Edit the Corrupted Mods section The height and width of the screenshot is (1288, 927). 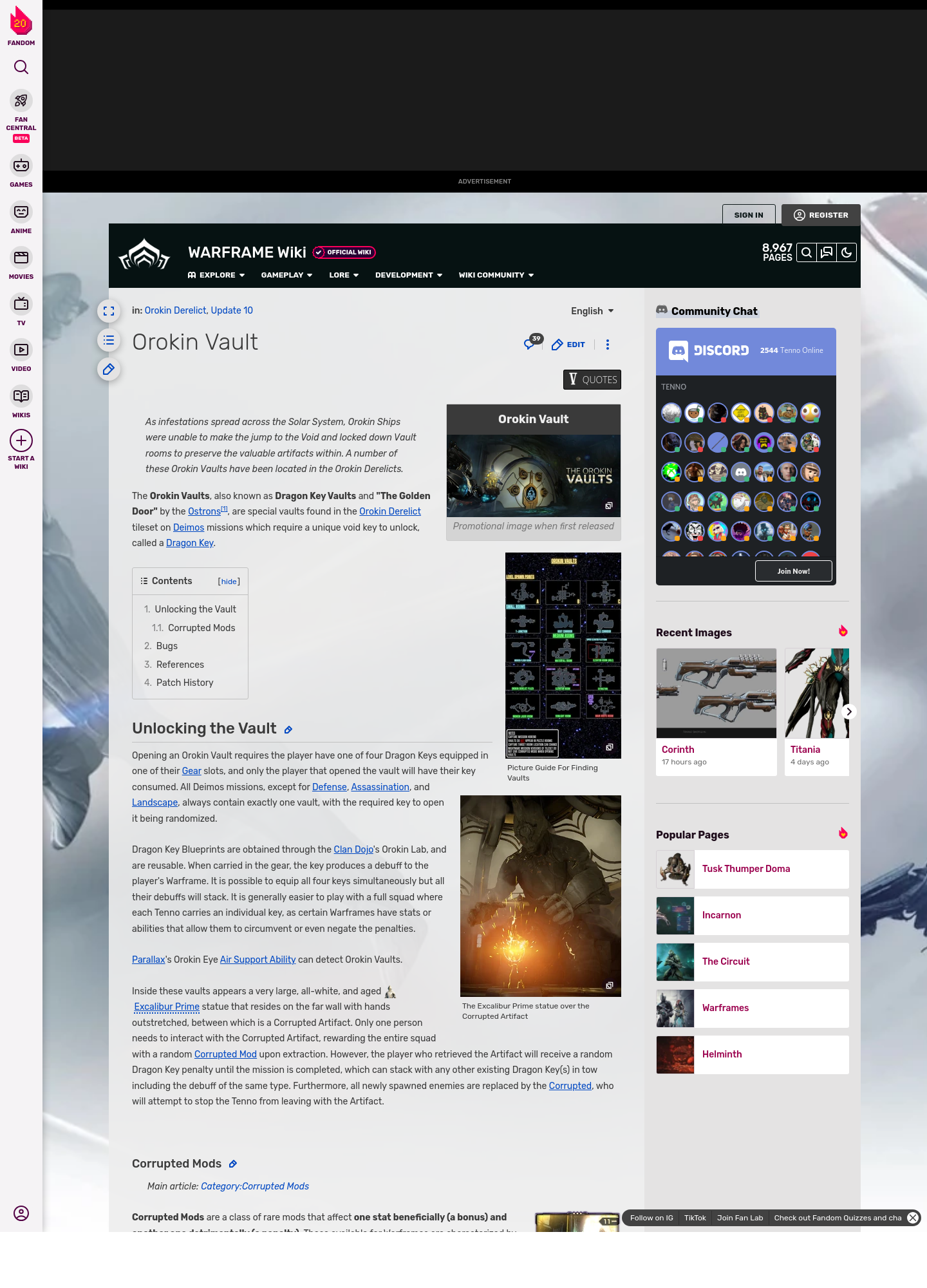tap(233, 1164)
